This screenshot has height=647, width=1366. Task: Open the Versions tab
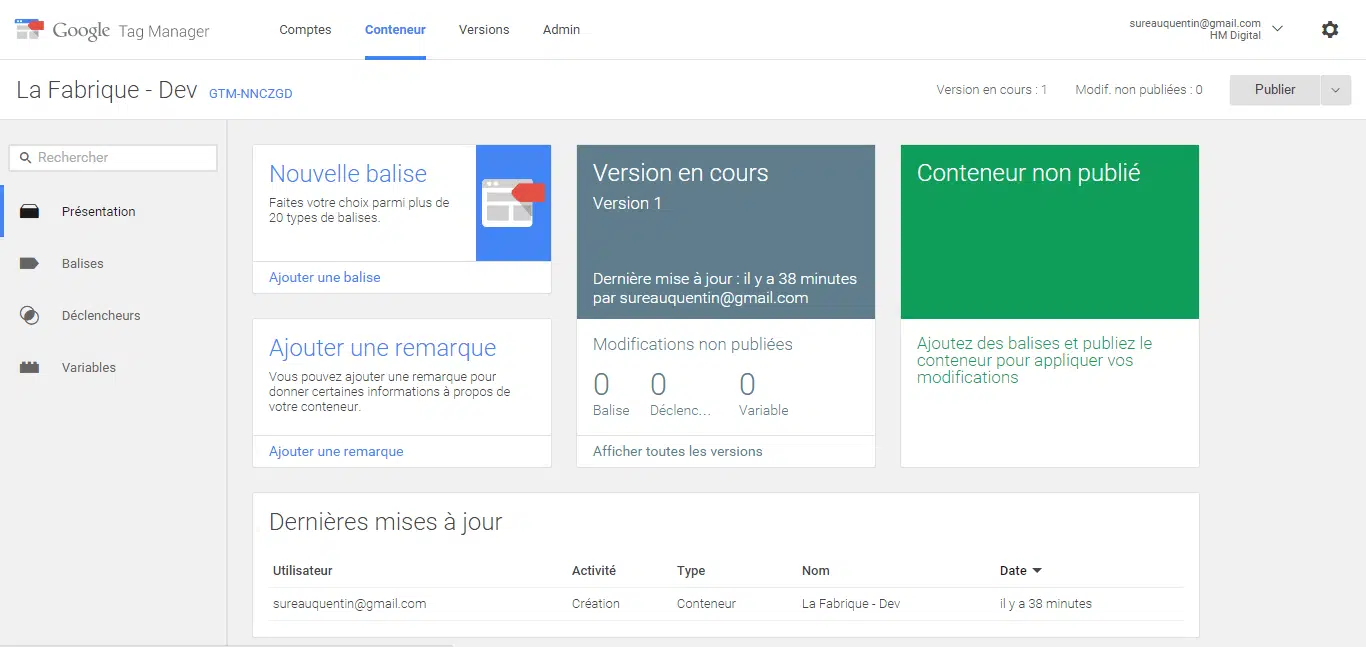coord(484,30)
